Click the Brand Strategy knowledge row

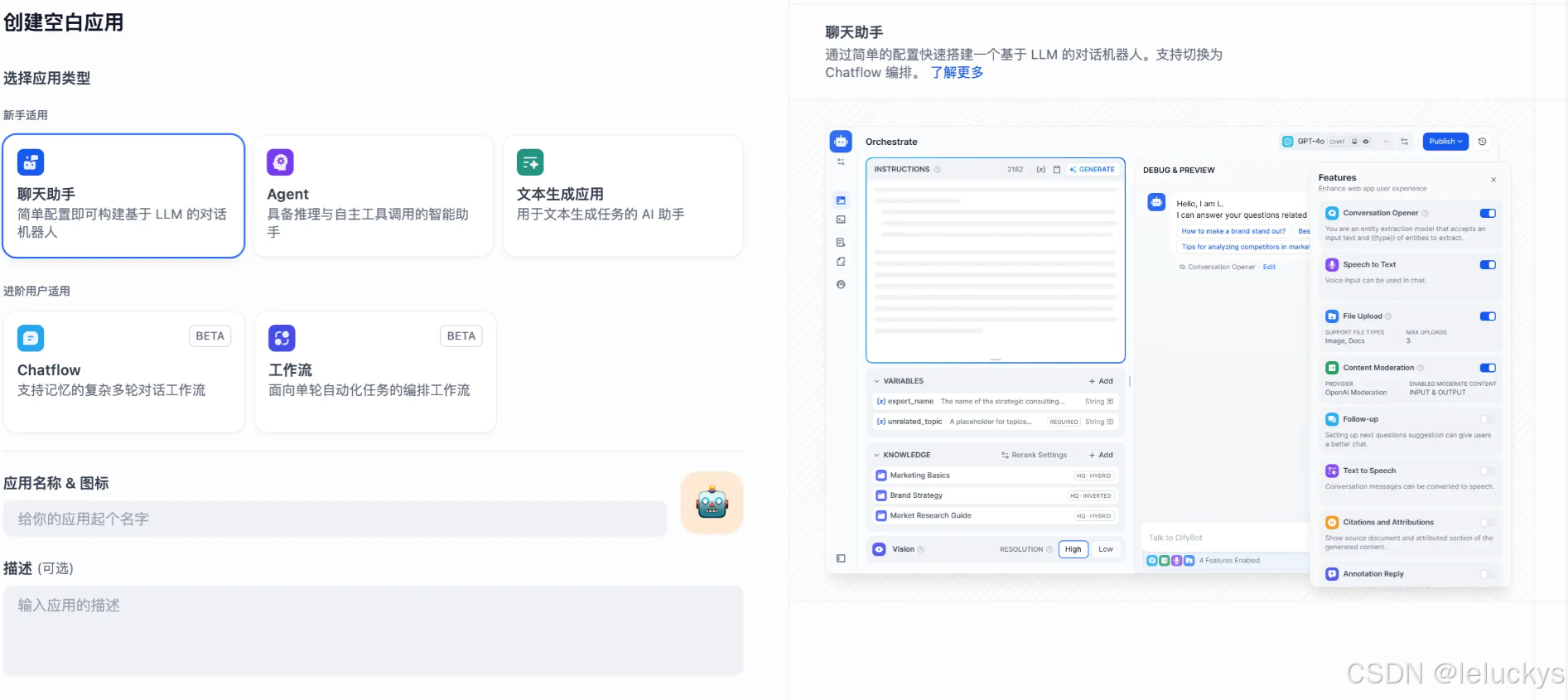pos(995,495)
